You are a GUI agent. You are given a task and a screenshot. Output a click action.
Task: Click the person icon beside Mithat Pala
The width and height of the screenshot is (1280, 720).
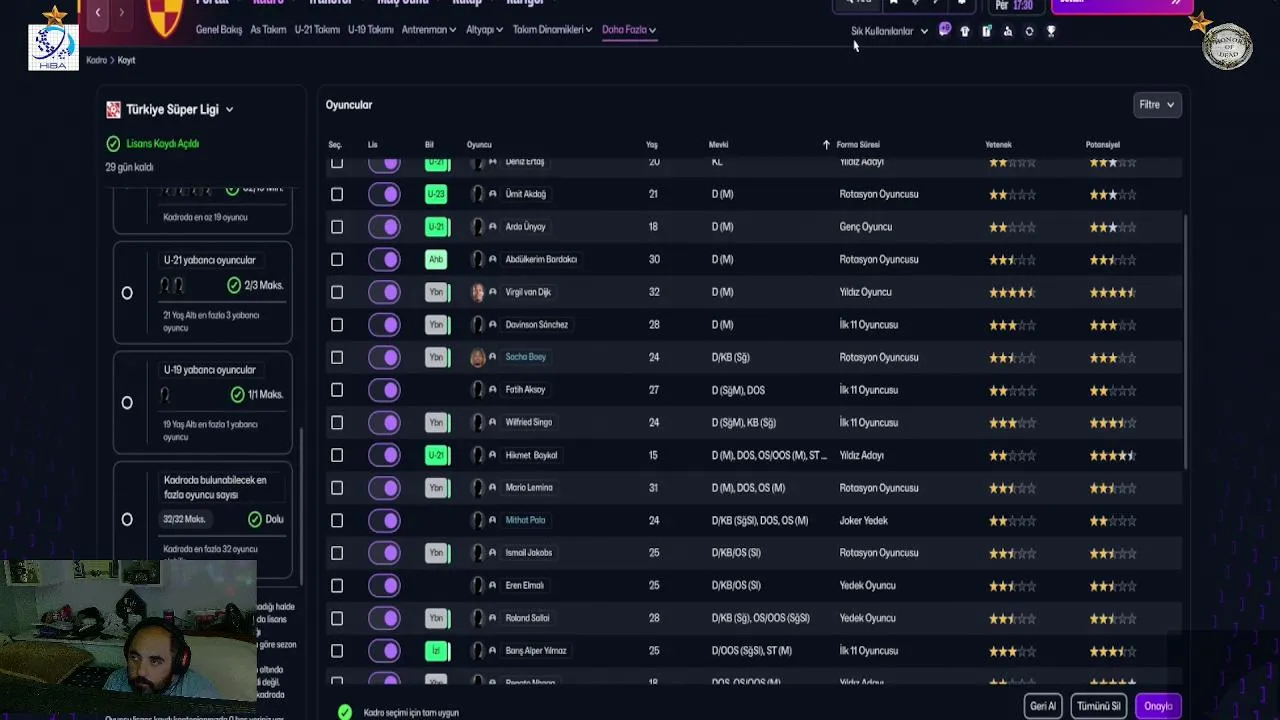tap(492, 520)
